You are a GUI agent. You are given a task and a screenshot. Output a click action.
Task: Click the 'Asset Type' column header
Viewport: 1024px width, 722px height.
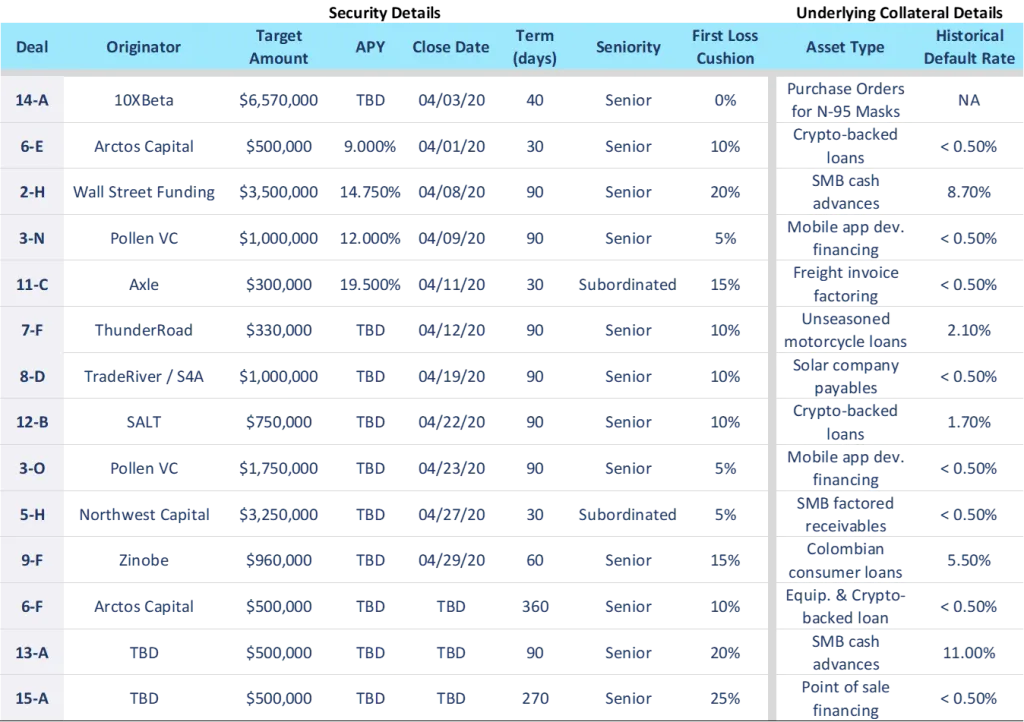[x=845, y=47]
